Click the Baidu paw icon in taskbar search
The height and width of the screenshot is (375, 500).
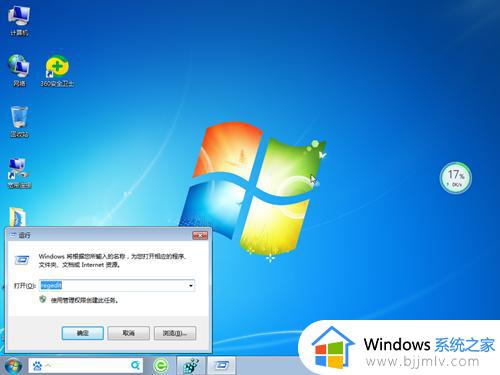coord(37,366)
